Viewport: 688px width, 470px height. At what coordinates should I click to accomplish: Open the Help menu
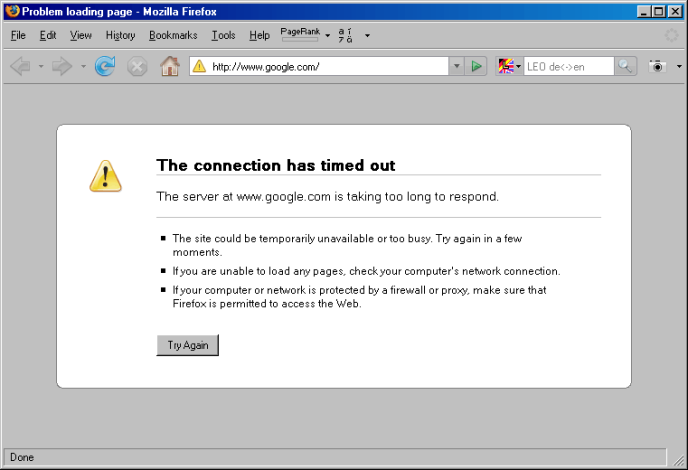259,36
